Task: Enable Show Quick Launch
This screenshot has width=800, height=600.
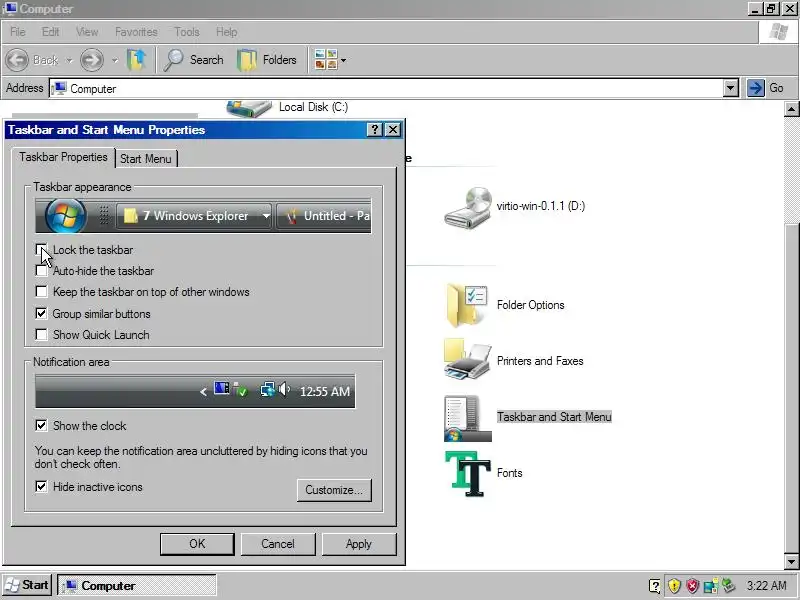Action: (x=41, y=335)
